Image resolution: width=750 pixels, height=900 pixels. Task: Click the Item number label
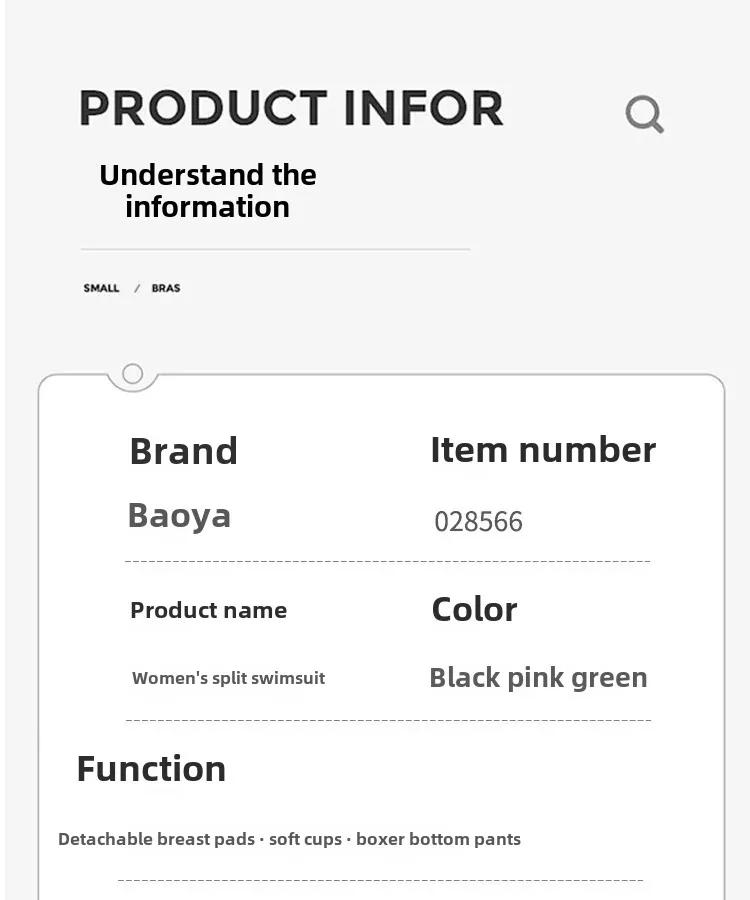tap(543, 449)
